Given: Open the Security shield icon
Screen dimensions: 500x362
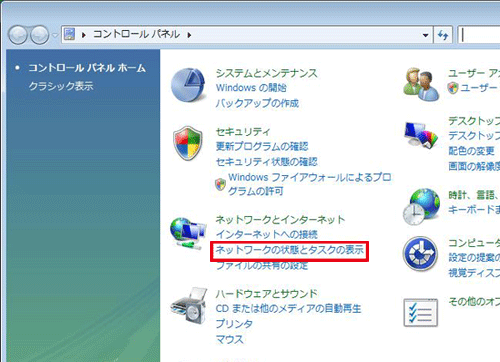Looking at the screenshot, I should pos(188,143).
